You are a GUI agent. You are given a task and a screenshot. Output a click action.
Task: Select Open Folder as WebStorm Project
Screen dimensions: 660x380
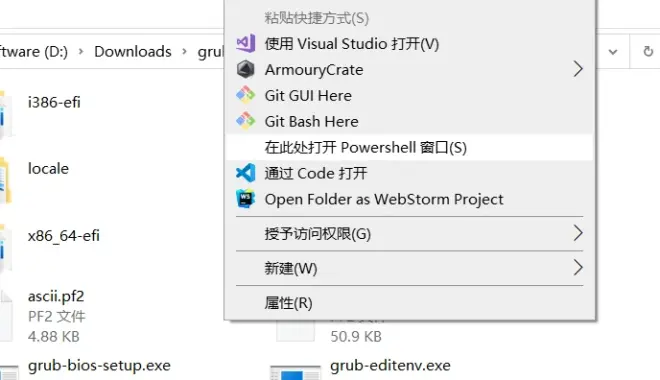(x=409, y=199)
